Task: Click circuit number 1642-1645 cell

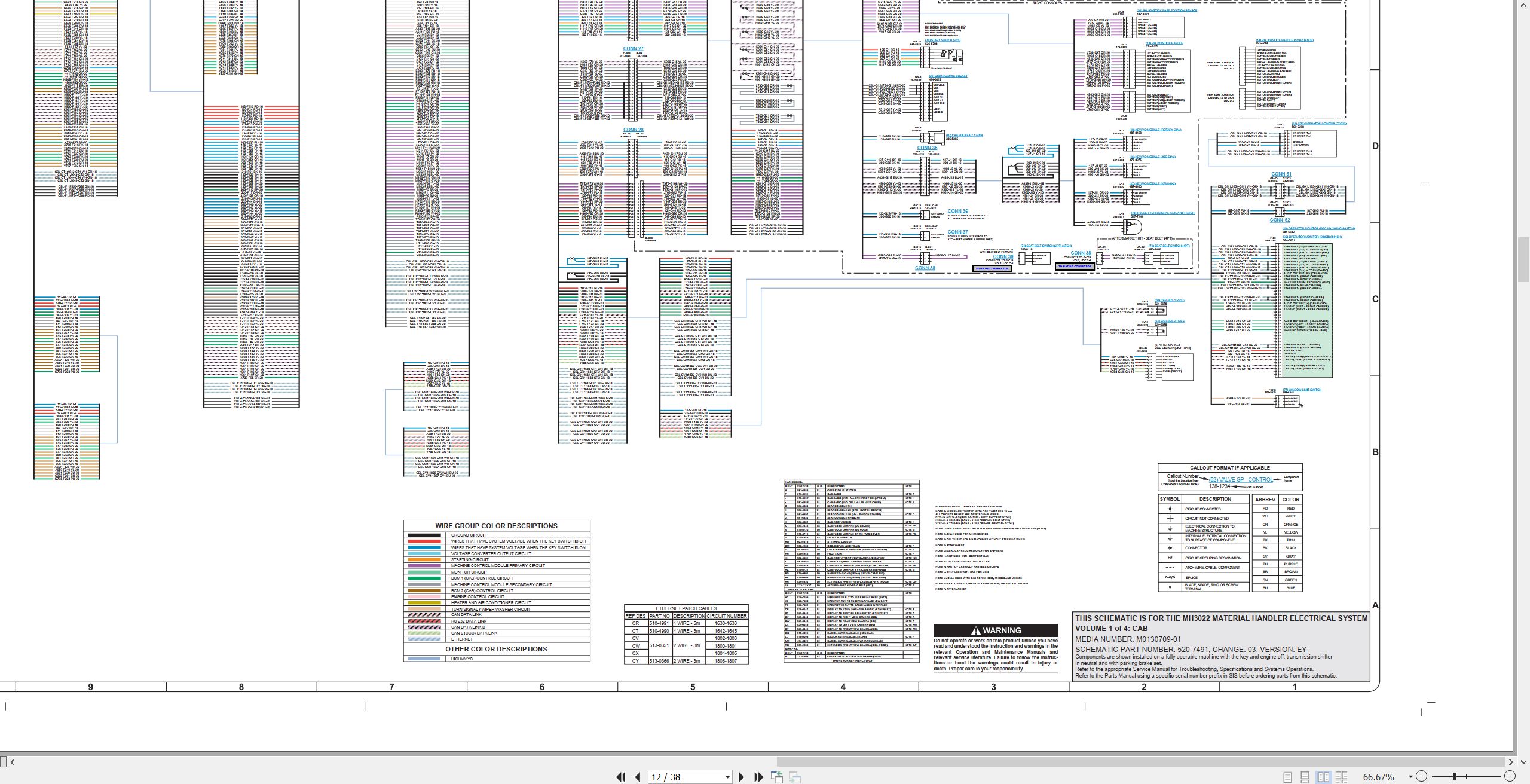Action: pyautogui.click(x=727, y=631)
